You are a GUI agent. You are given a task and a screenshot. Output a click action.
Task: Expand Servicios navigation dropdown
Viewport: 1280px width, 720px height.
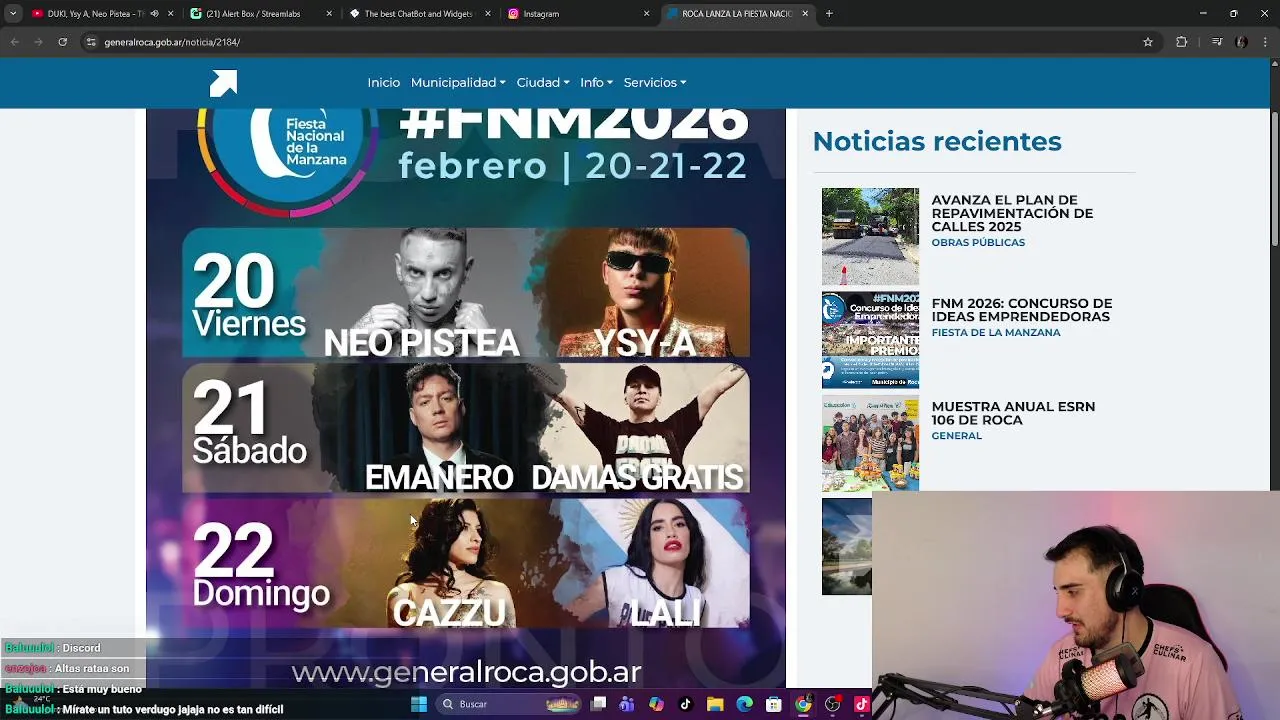coord(655,83)
